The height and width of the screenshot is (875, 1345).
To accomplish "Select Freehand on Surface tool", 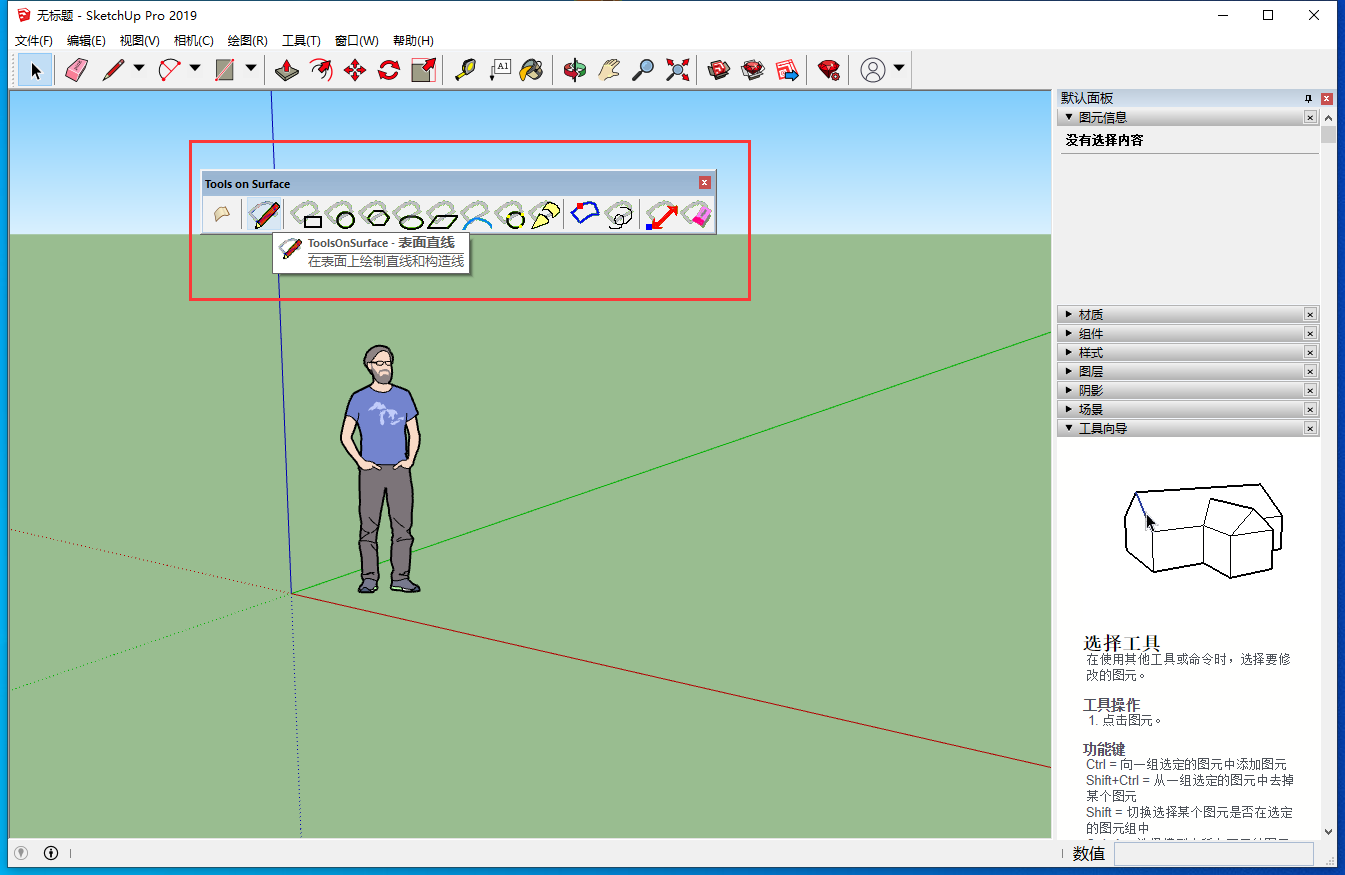I will pyautogui.click(x=619, y=215).
